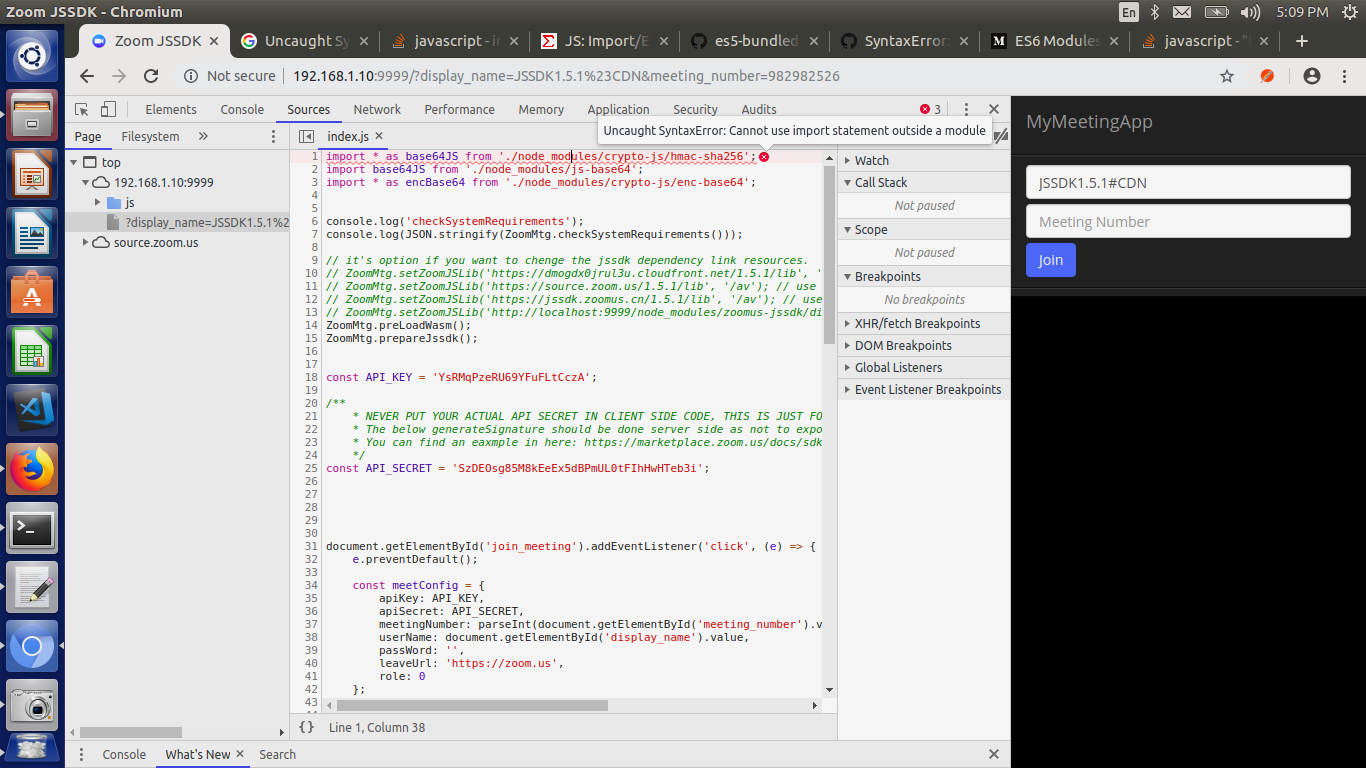Launch Firefox from the Ubuntu dock
The width and height of the screenshot is (1366, 768).
point(32,469)
